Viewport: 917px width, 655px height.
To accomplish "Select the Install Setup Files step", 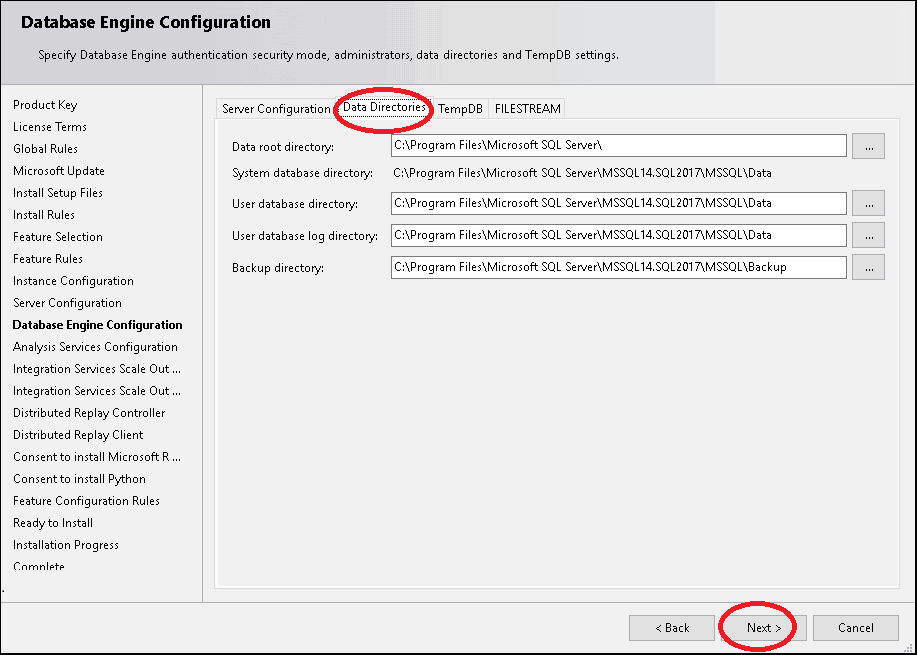I will (x=57, y=193).
